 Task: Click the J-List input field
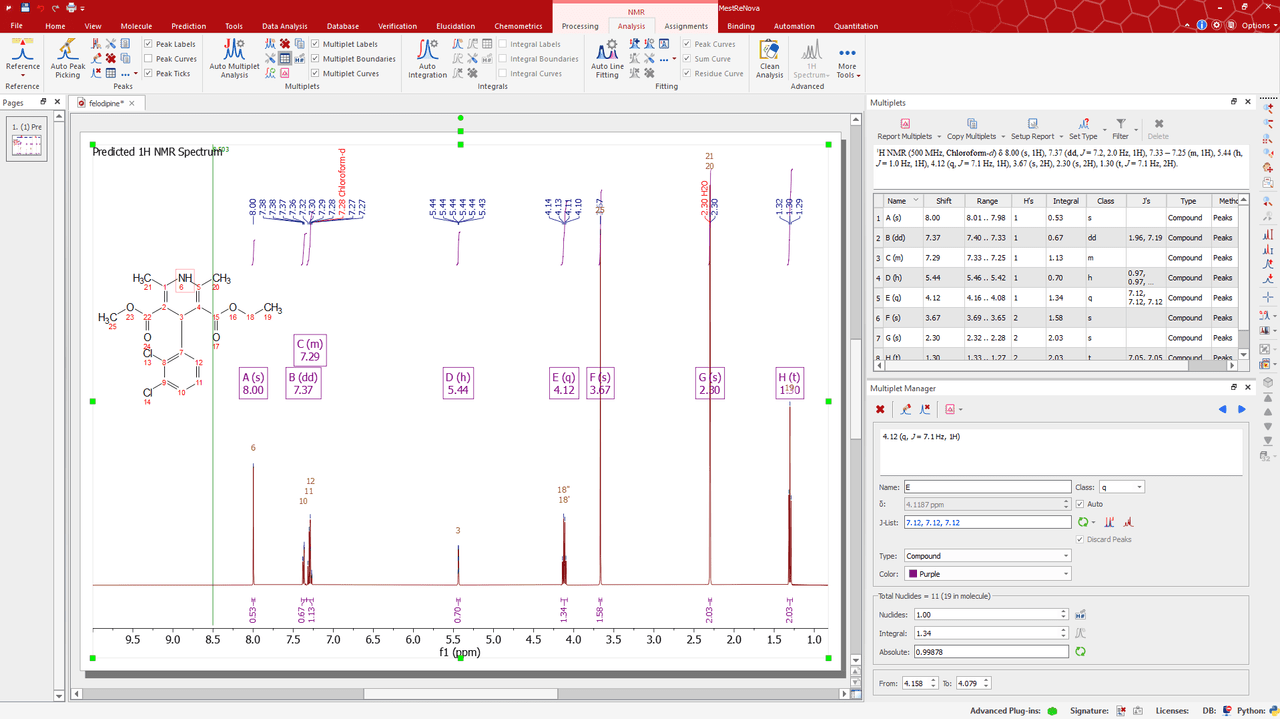point(987,522)
